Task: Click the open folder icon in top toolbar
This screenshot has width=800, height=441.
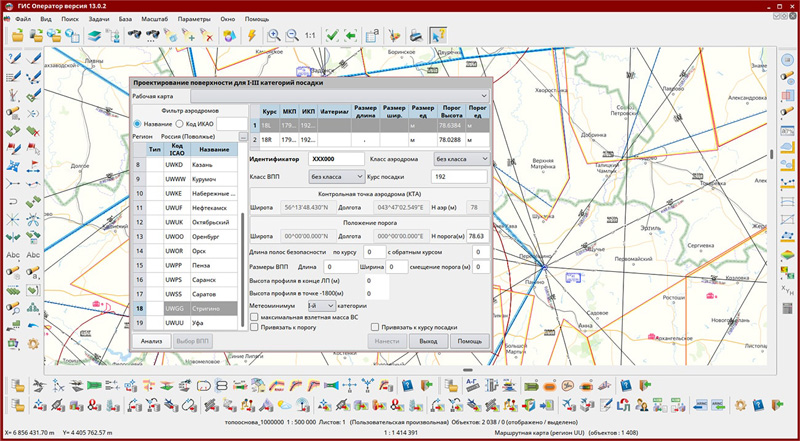Action: point(18,35)
